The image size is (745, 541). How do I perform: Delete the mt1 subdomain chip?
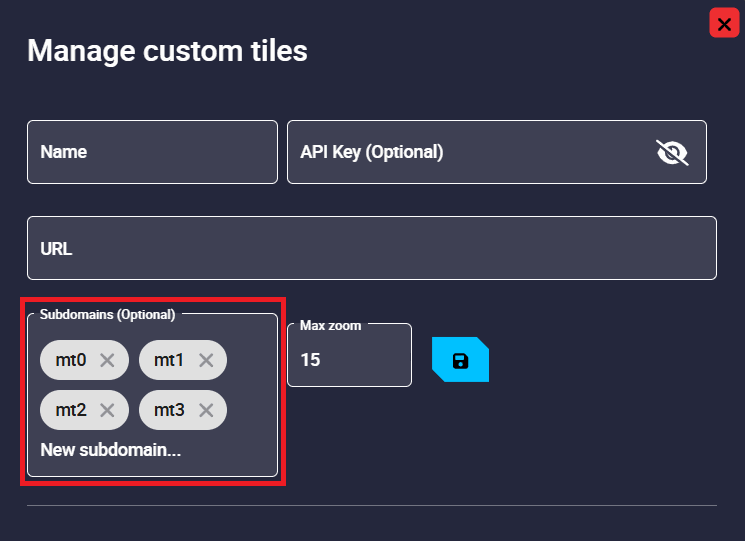pyautogui.click(x=206, y=360)
